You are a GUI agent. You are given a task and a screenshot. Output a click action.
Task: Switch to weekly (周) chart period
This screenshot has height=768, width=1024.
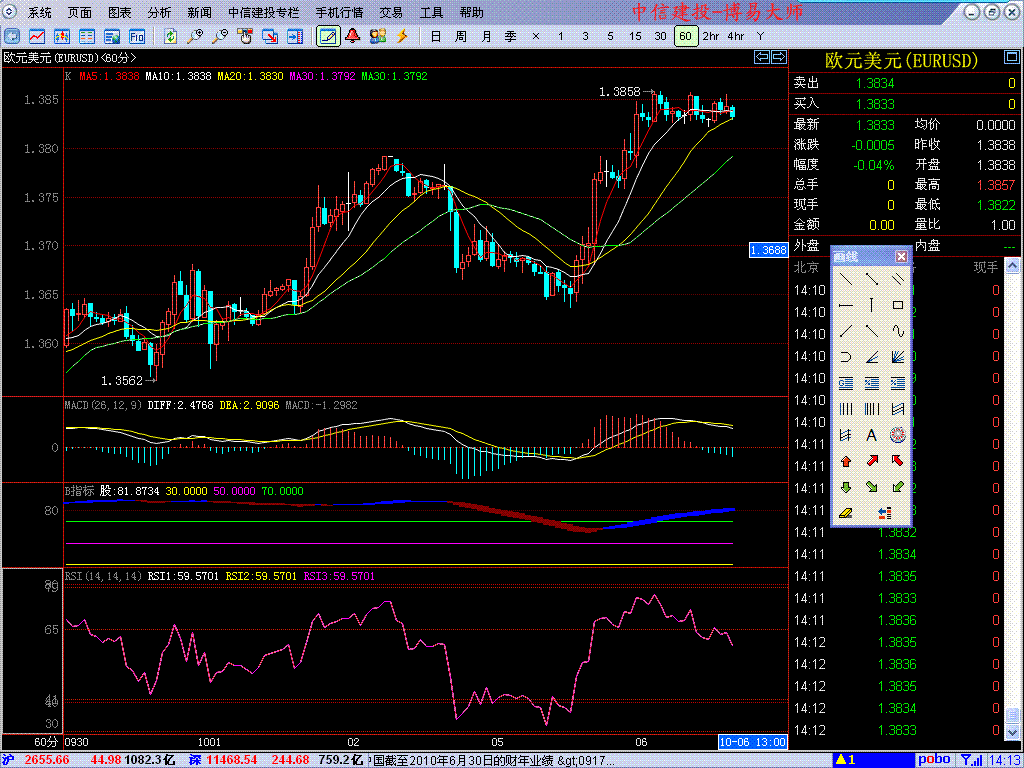(460, 36)
